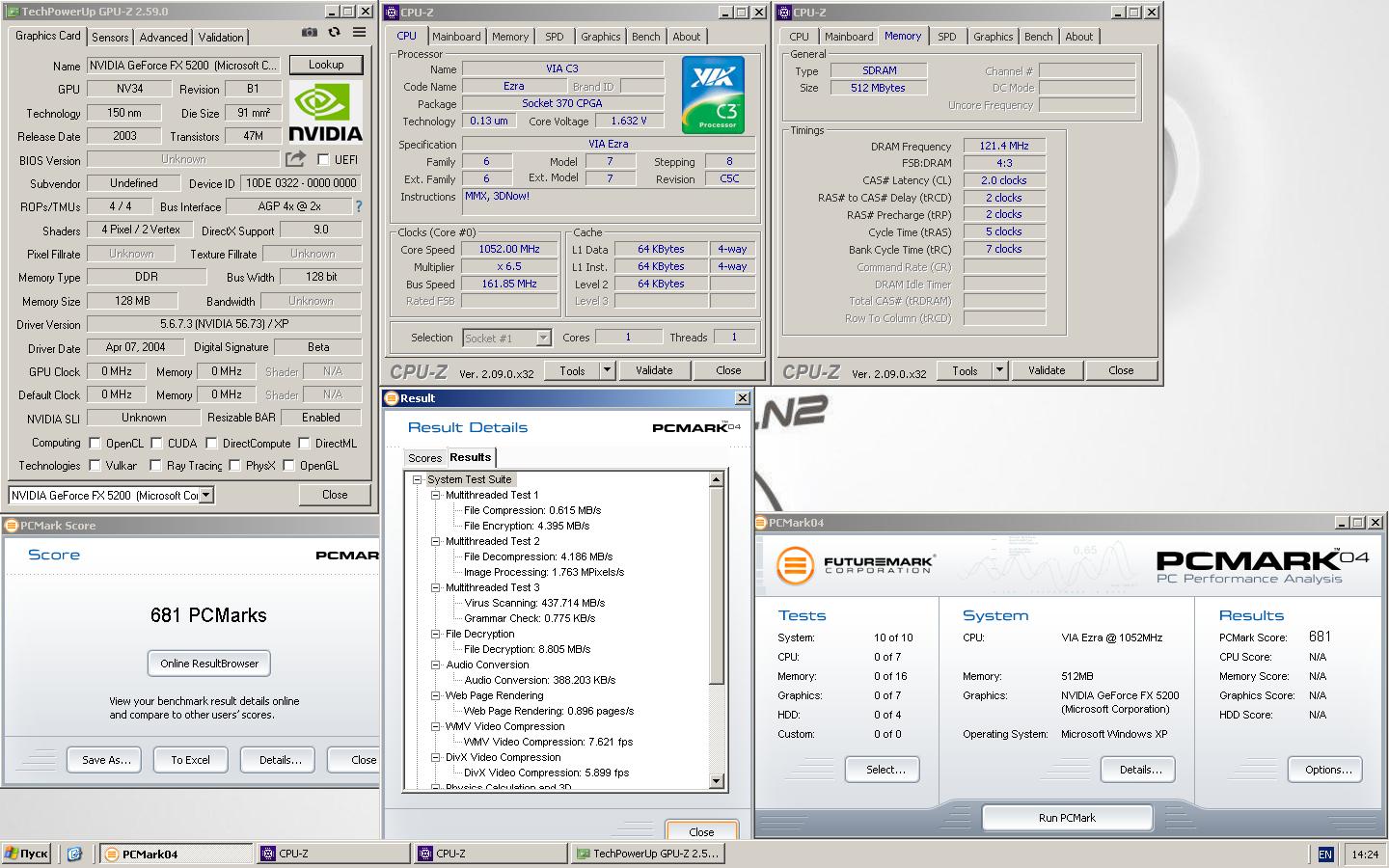1389x868 pixels.
Task: Click the taskbar clock showing 14:24
Action: 1364,854
